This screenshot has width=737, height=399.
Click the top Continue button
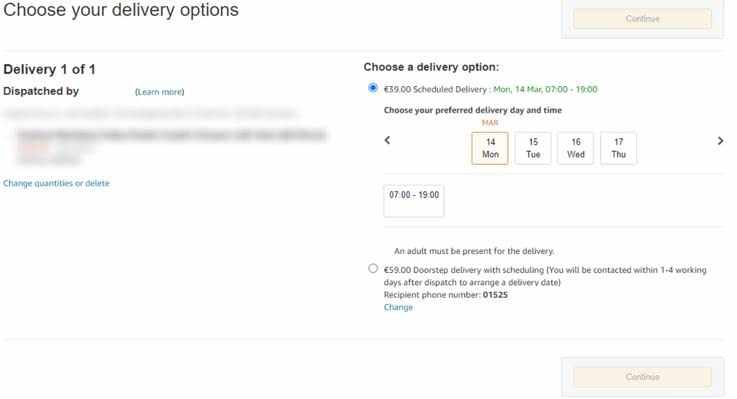(x=642, y=19)
